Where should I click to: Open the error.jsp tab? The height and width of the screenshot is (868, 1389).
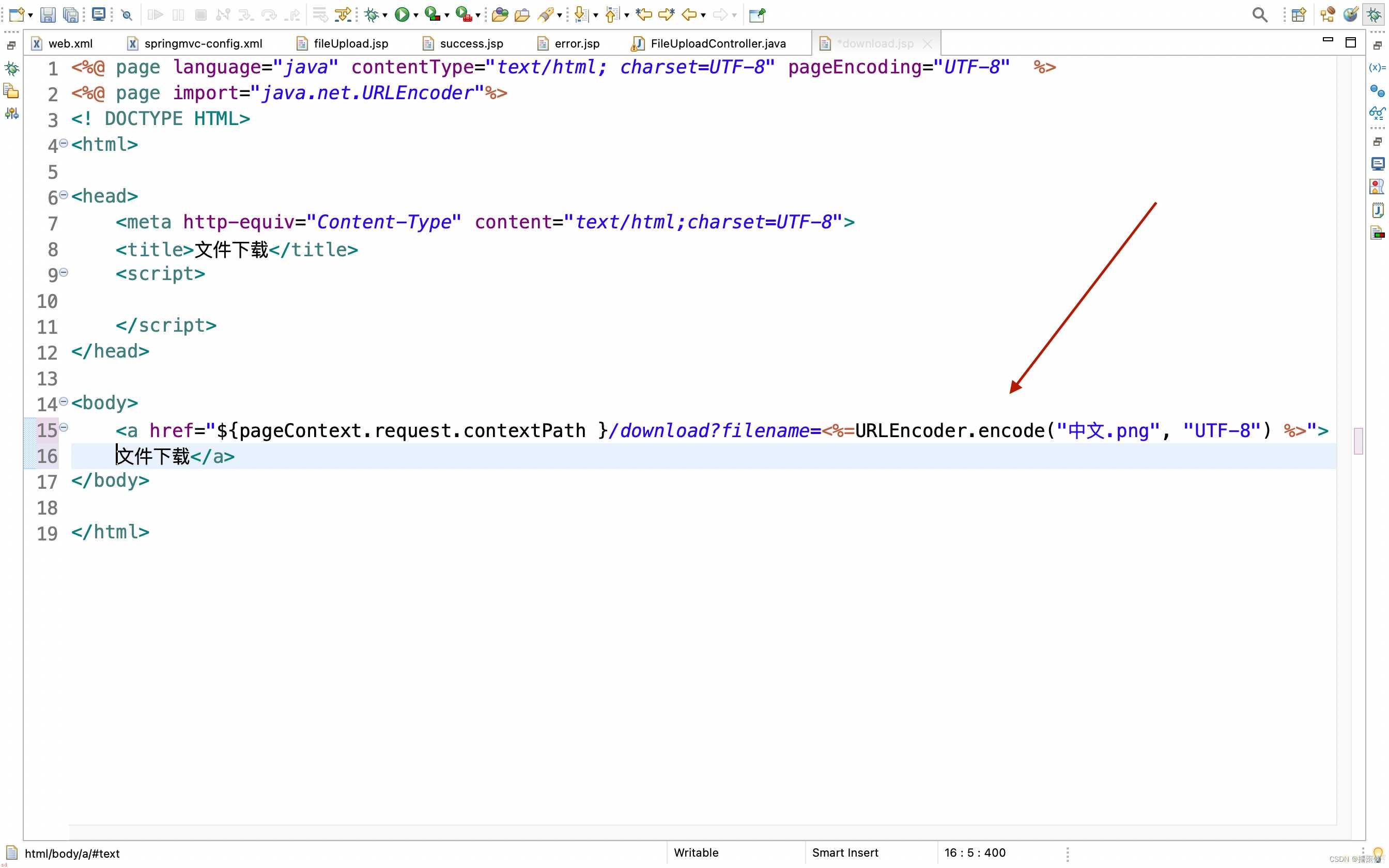point(569,43)
